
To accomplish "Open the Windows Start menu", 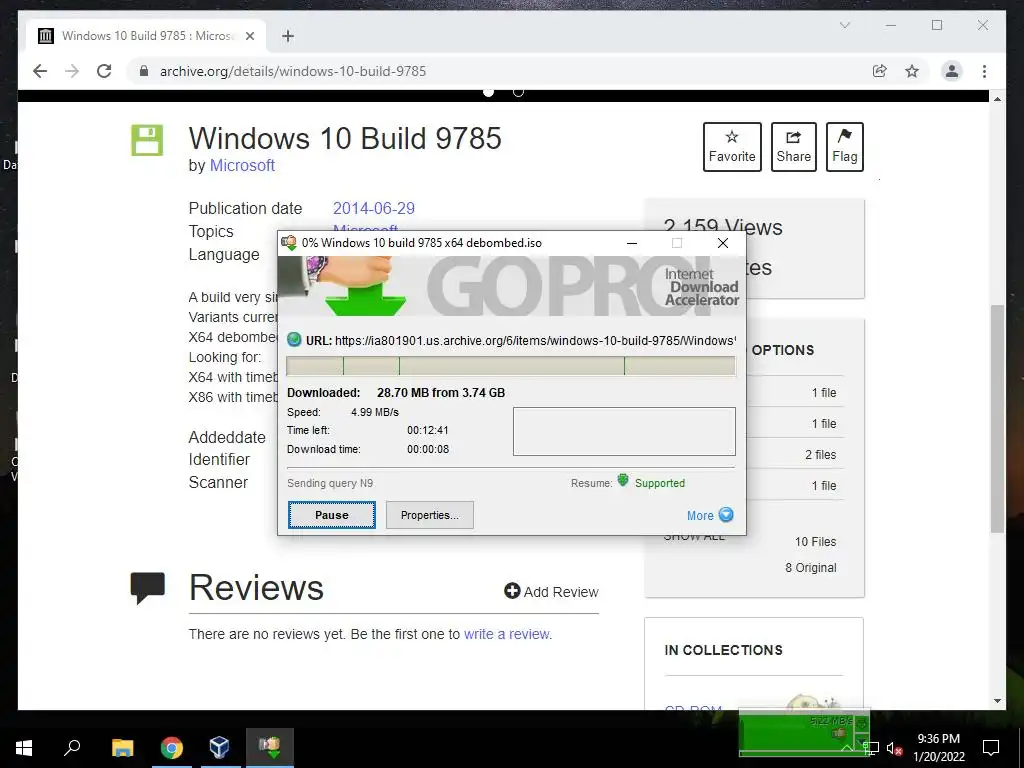I will (x=24, y=748).
